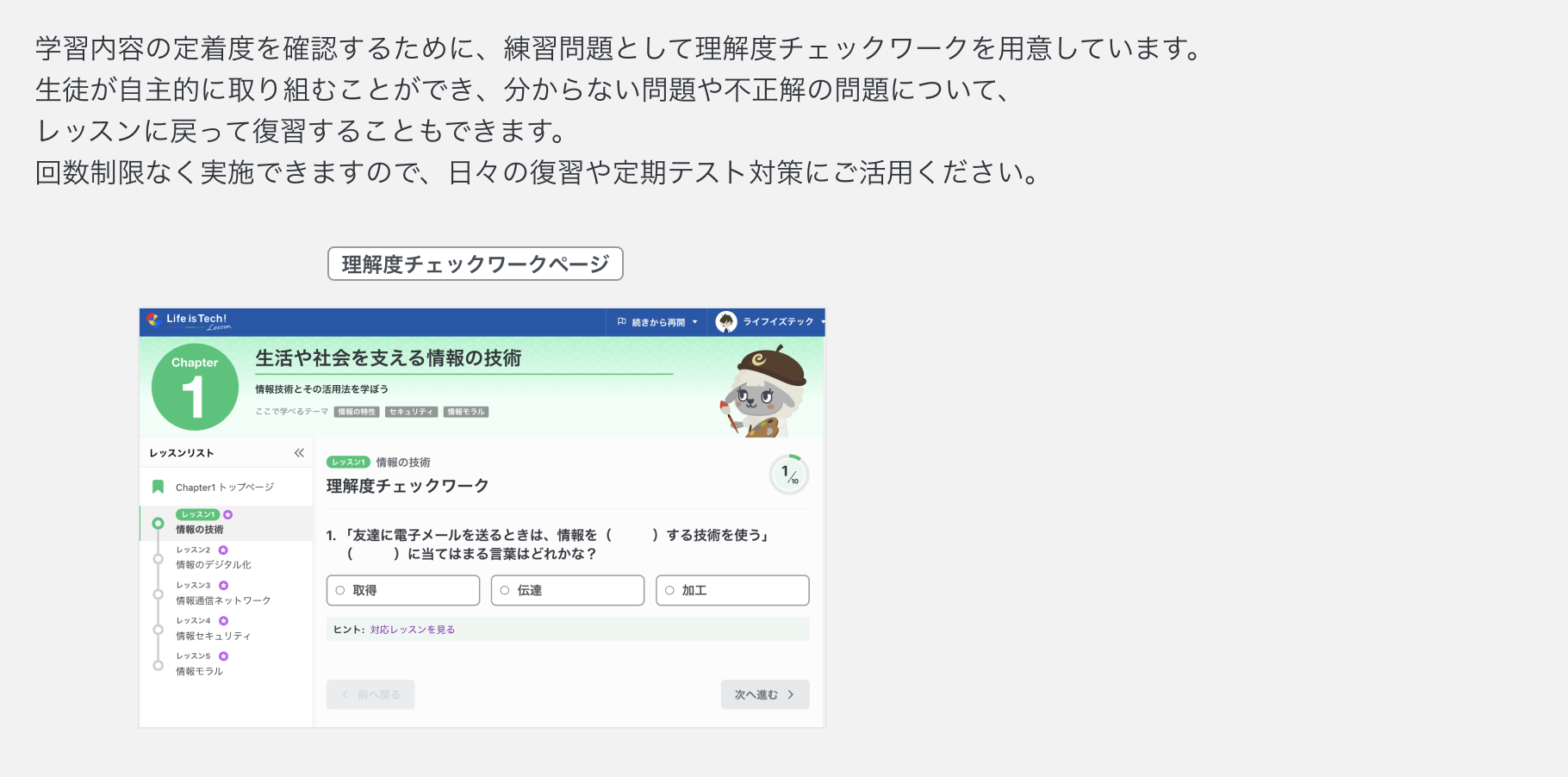Click the bookmark icon next to Chapter1トップページ
The width and height of the screenshot is (1568, 777).
click(x=159, y=486)
